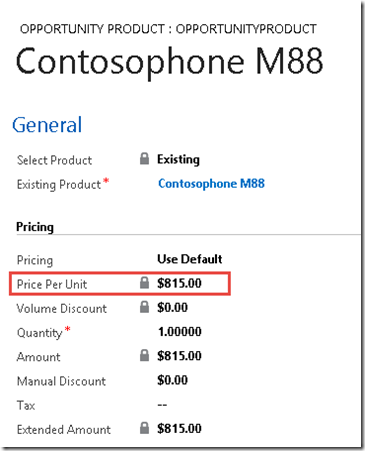Click the Pricing section header

(35, 227)
